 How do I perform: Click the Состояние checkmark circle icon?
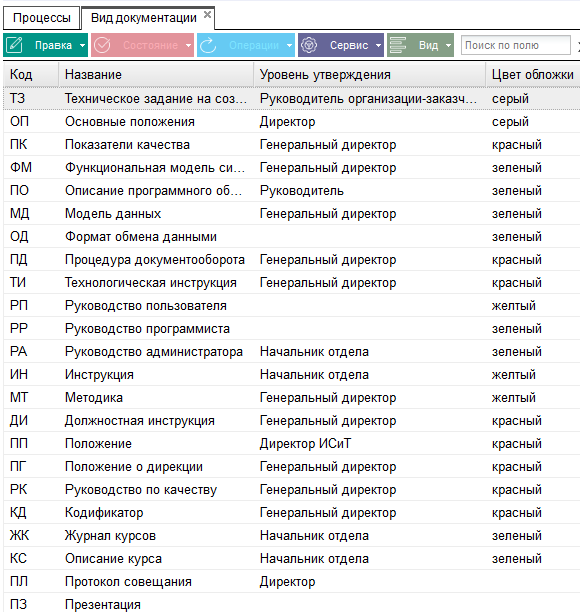click(102, 45)
